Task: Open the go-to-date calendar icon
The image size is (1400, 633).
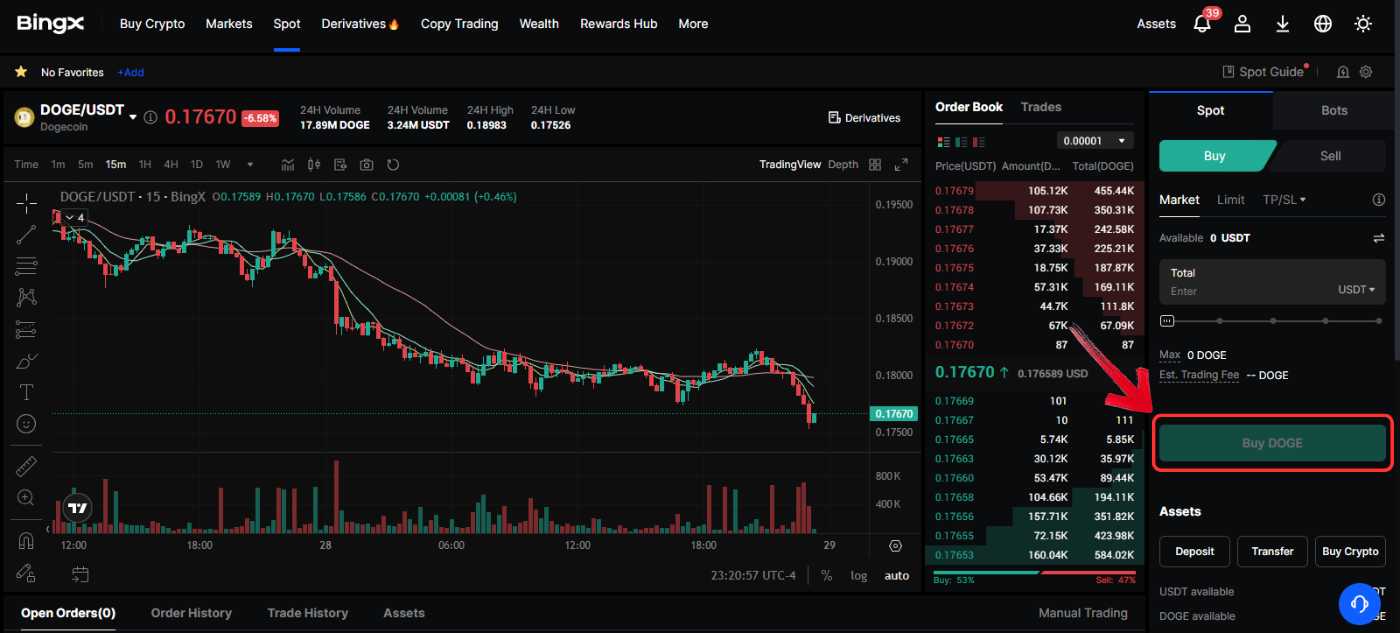Action: point(80,574)
